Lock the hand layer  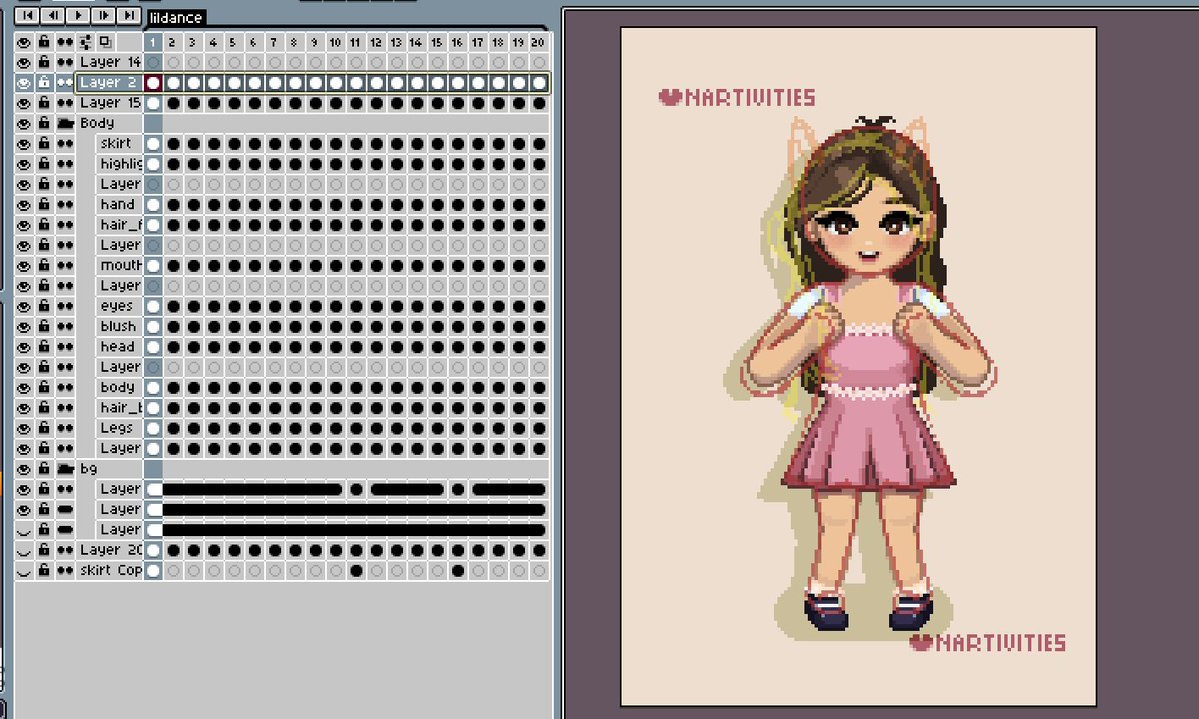44,204
